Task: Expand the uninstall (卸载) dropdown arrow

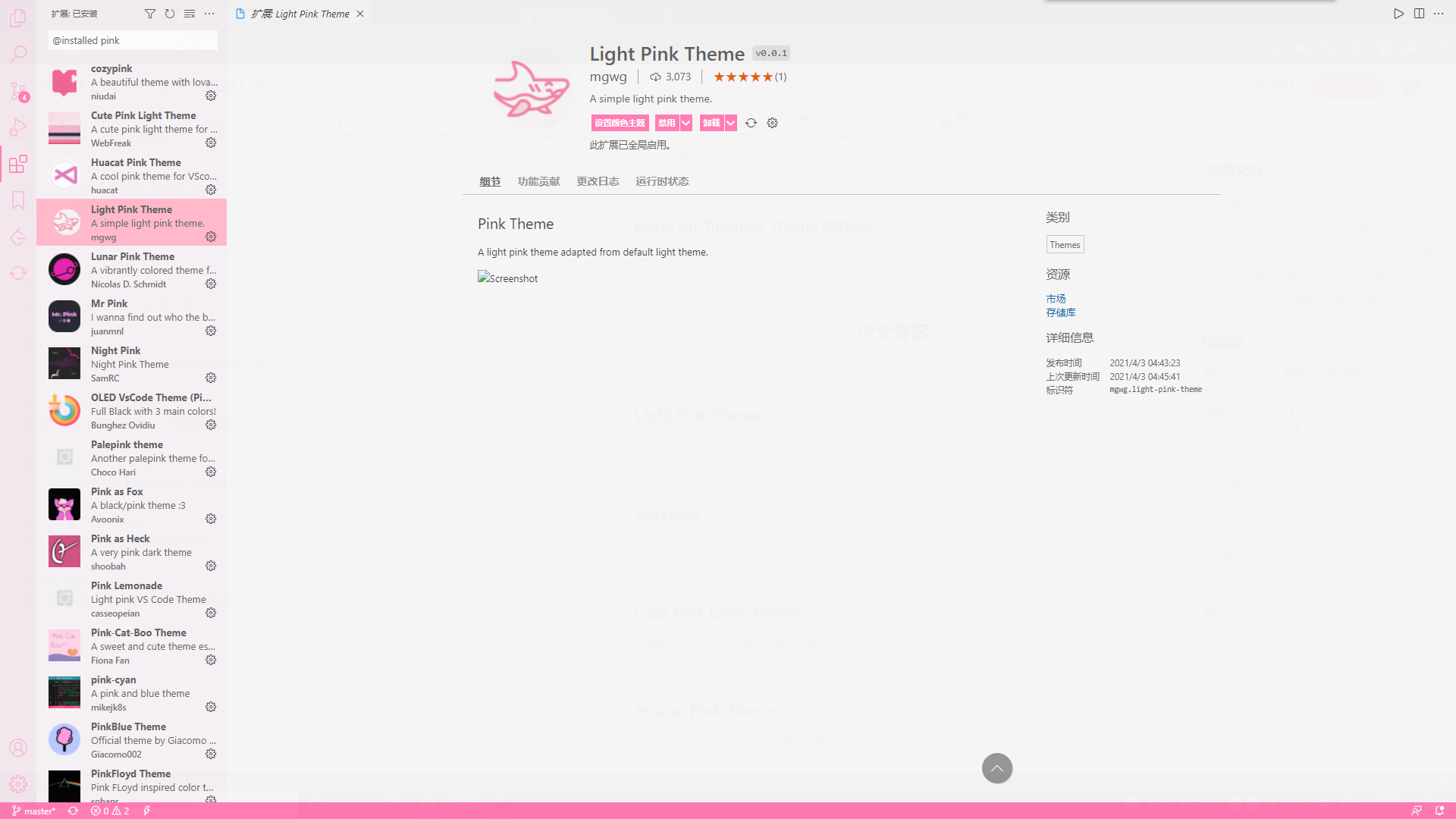Action: 731,123
